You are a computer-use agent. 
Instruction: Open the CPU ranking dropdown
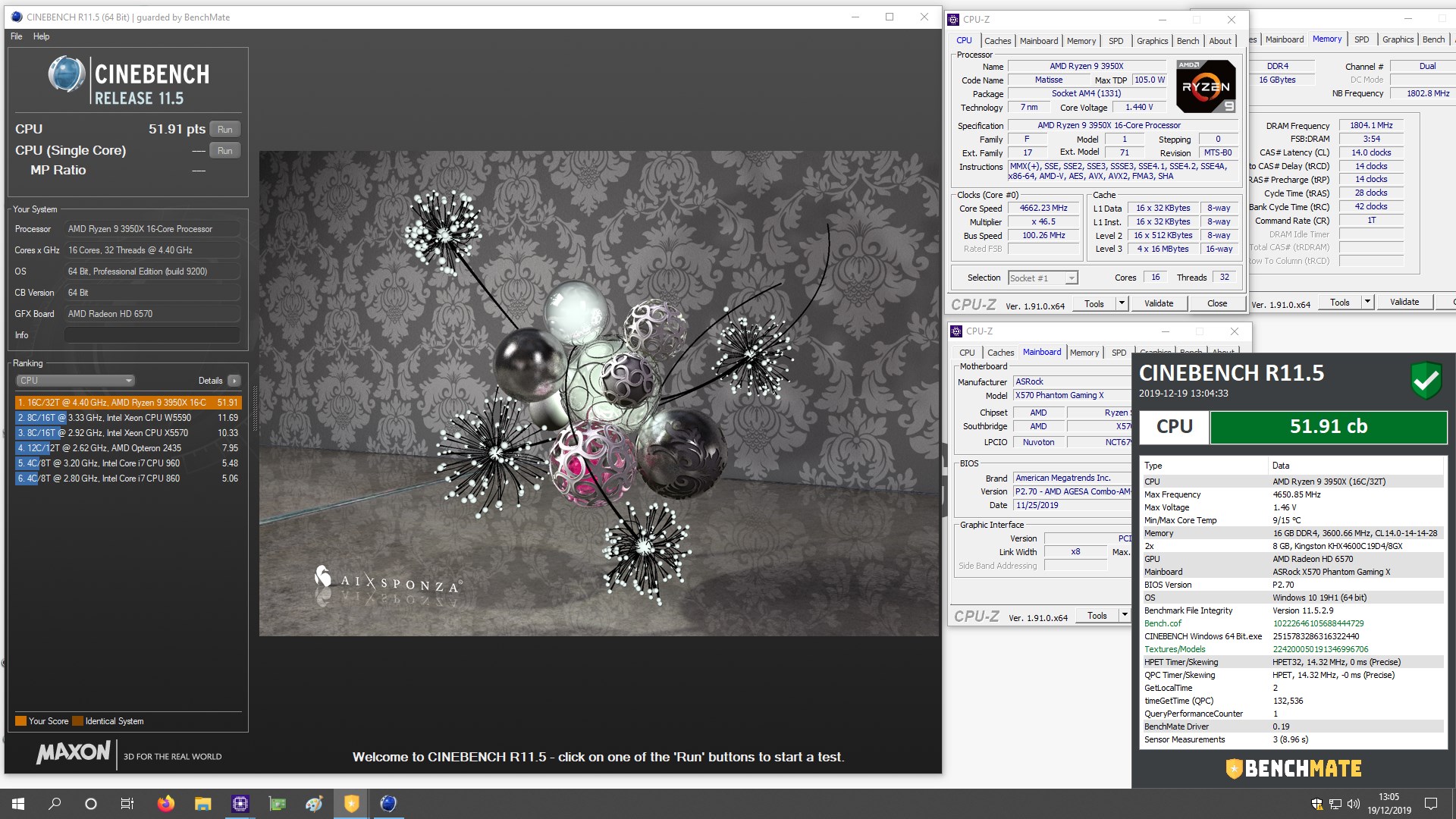75,381
